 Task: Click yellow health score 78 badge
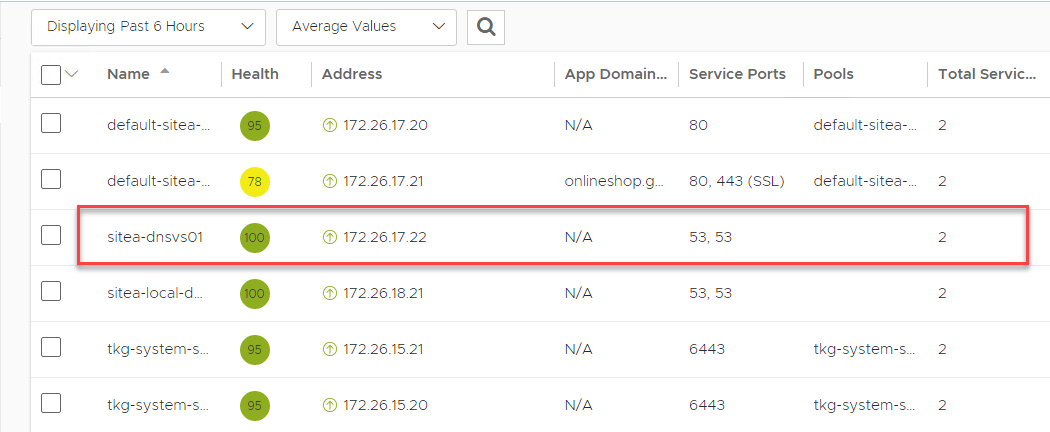pyautogui.click(x=255, y=182)
